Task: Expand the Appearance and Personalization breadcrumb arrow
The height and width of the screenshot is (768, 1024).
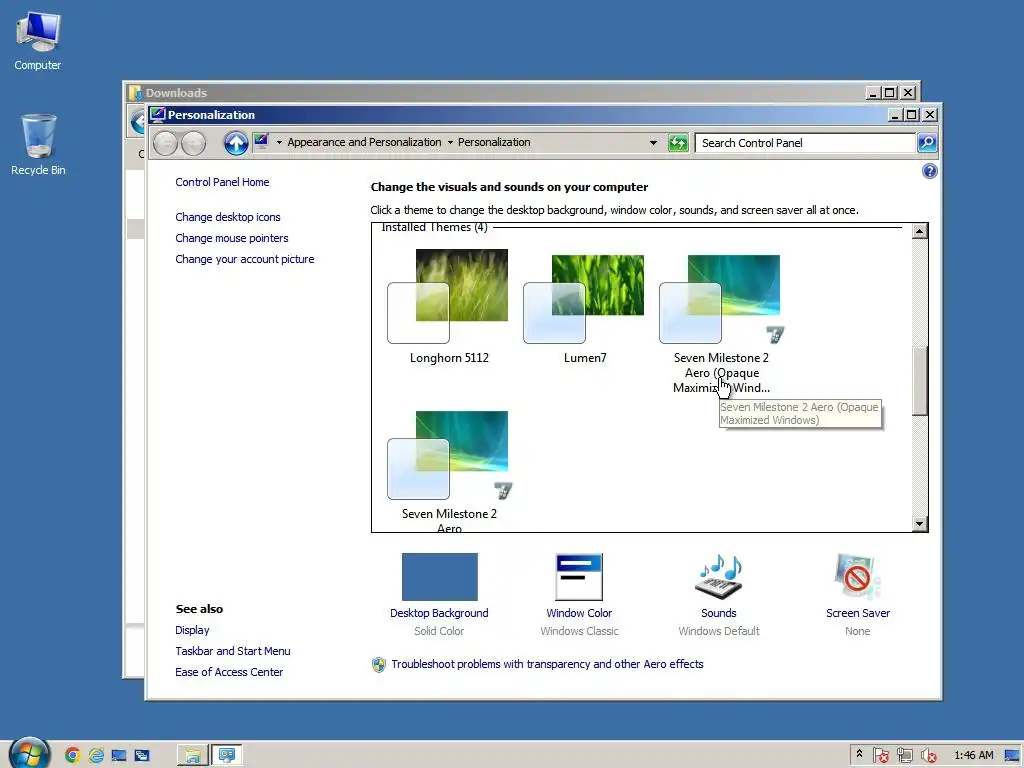Action: 450,142
